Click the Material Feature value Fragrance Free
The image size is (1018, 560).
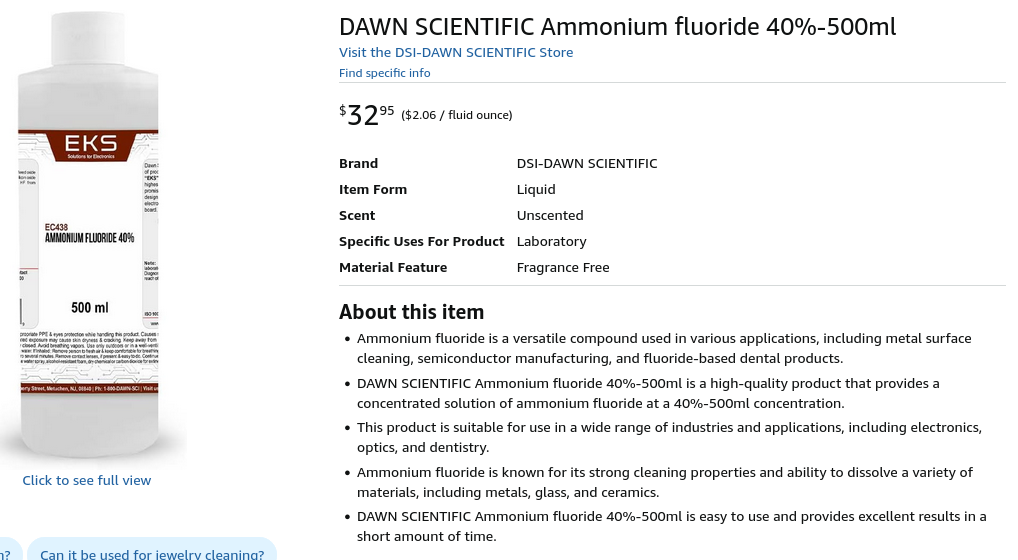click(x=563, y=267)
